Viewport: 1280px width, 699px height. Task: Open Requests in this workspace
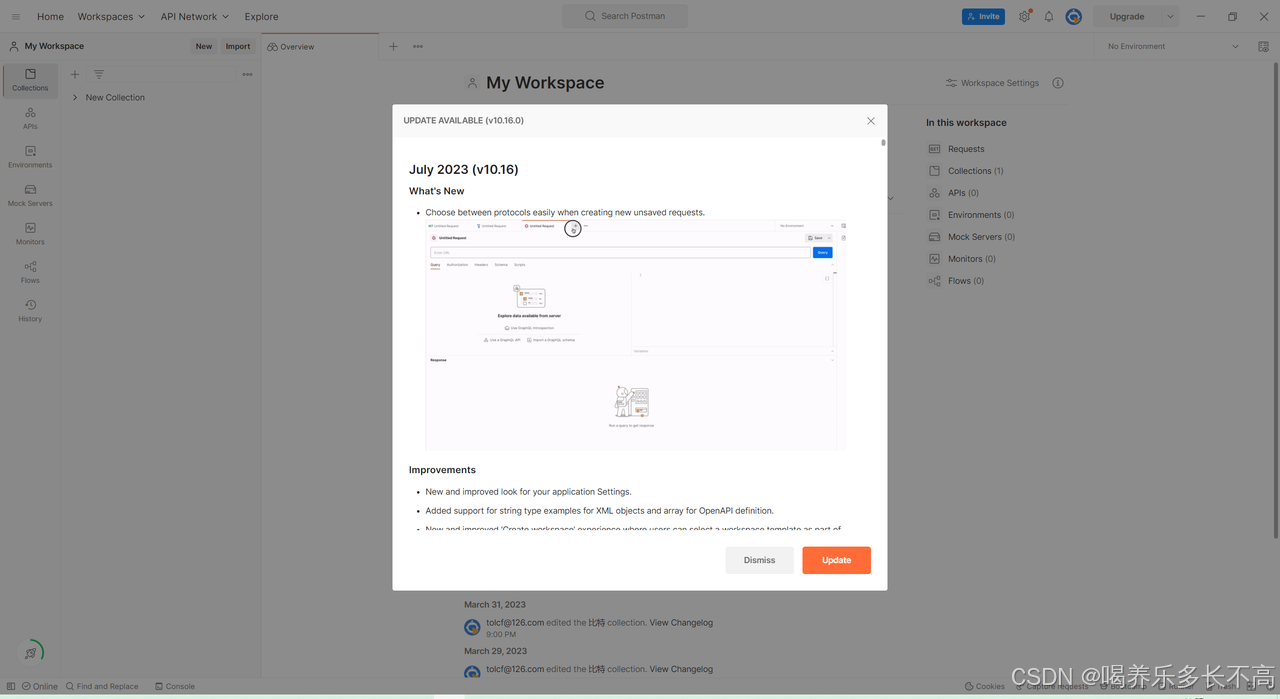pos(957,149)
